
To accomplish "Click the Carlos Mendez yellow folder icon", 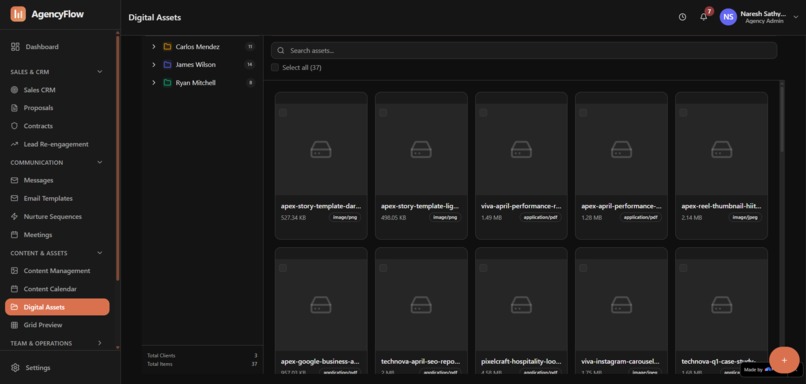I will (x=167, y=47).
